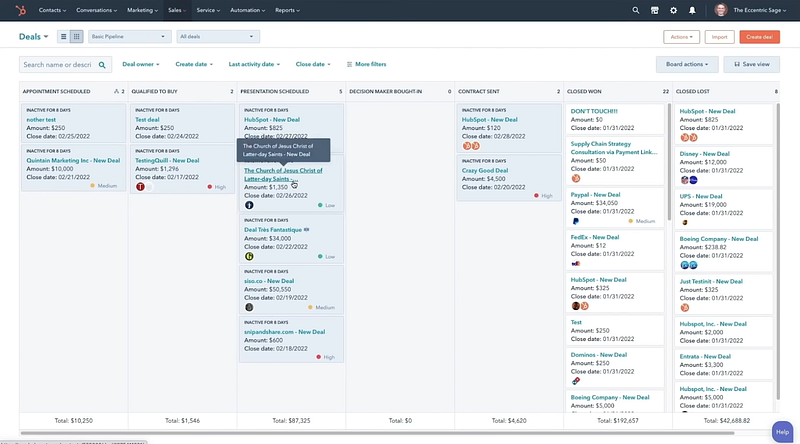Open the Board actions dropdown

pyautogui.click(x=687, y=64)
